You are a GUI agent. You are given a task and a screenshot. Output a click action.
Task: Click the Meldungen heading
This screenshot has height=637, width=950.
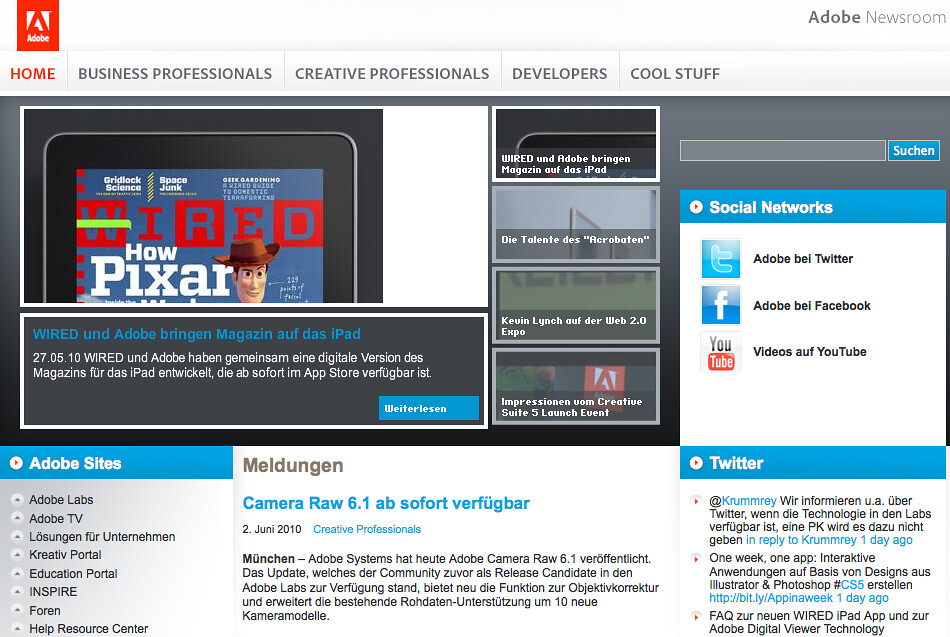293,465
